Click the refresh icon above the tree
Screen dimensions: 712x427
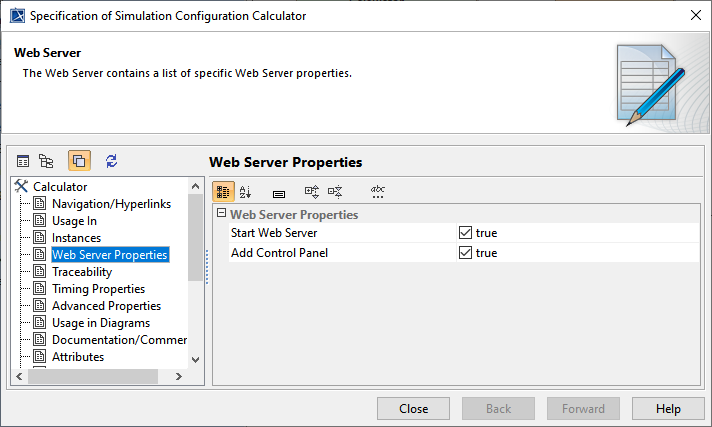click(111, 161)
